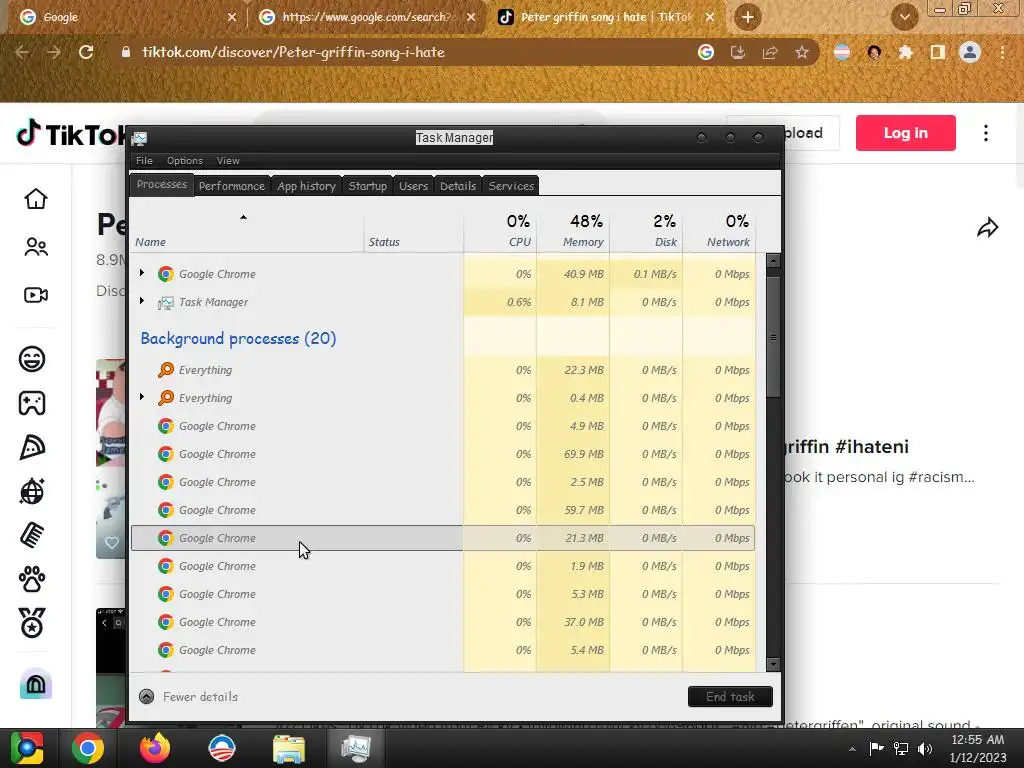The image size is (1024, 768).
Task: Open TikTok Following people icon in sidebar
Action: pyautogui.click(x=36, y=247)
